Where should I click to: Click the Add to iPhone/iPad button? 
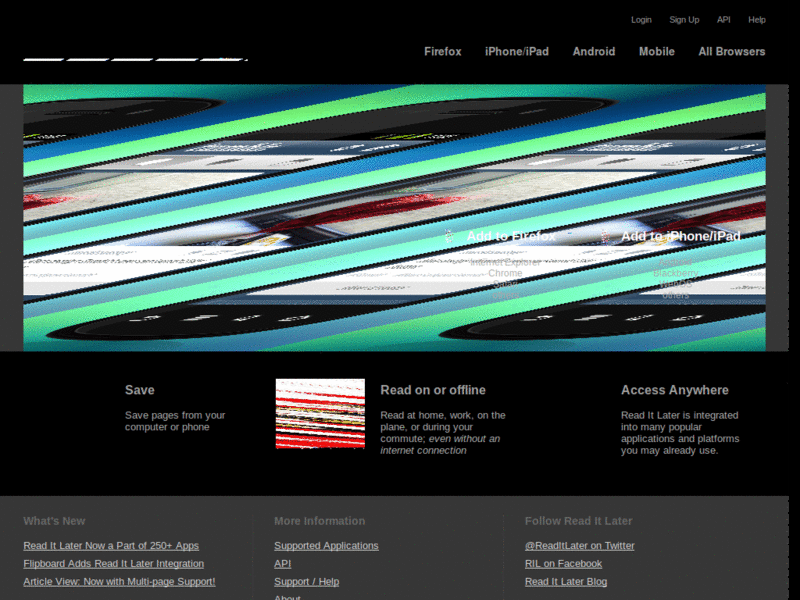point(681,236)
